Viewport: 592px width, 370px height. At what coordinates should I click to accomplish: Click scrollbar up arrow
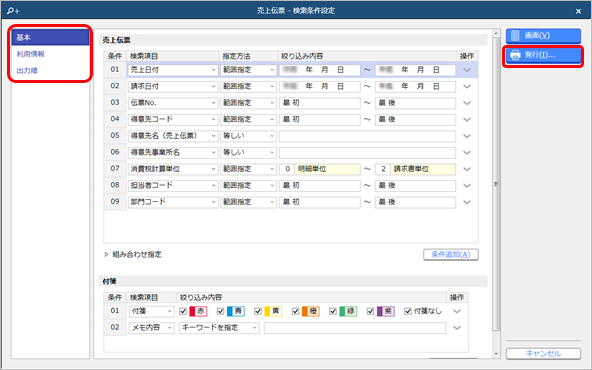click(496, 34)
